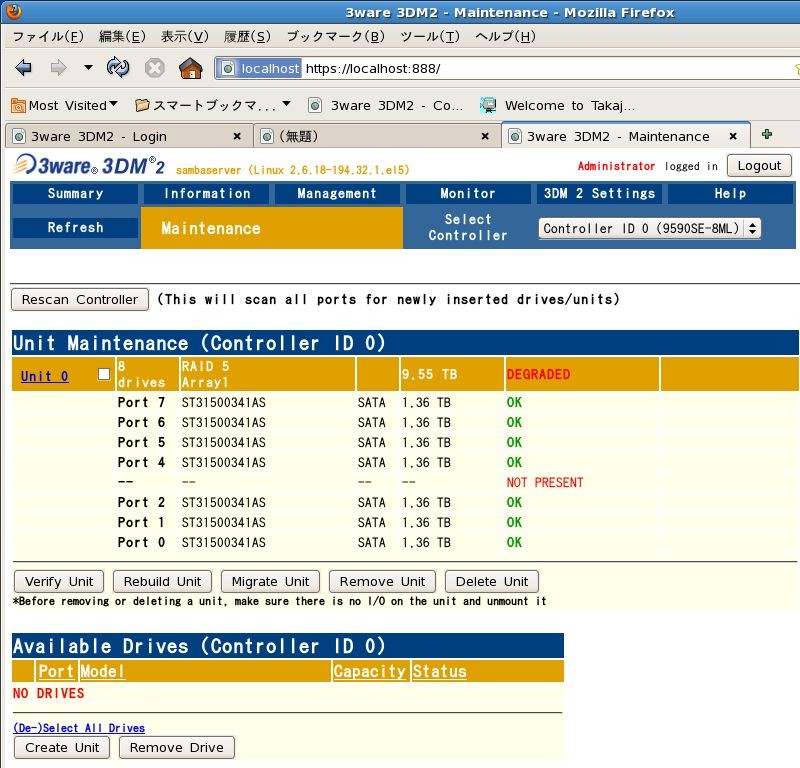800x768 pixels.
Task: Close the 3ware 3DM2 - Maintenance tab
Action: [x=733, y=136]
